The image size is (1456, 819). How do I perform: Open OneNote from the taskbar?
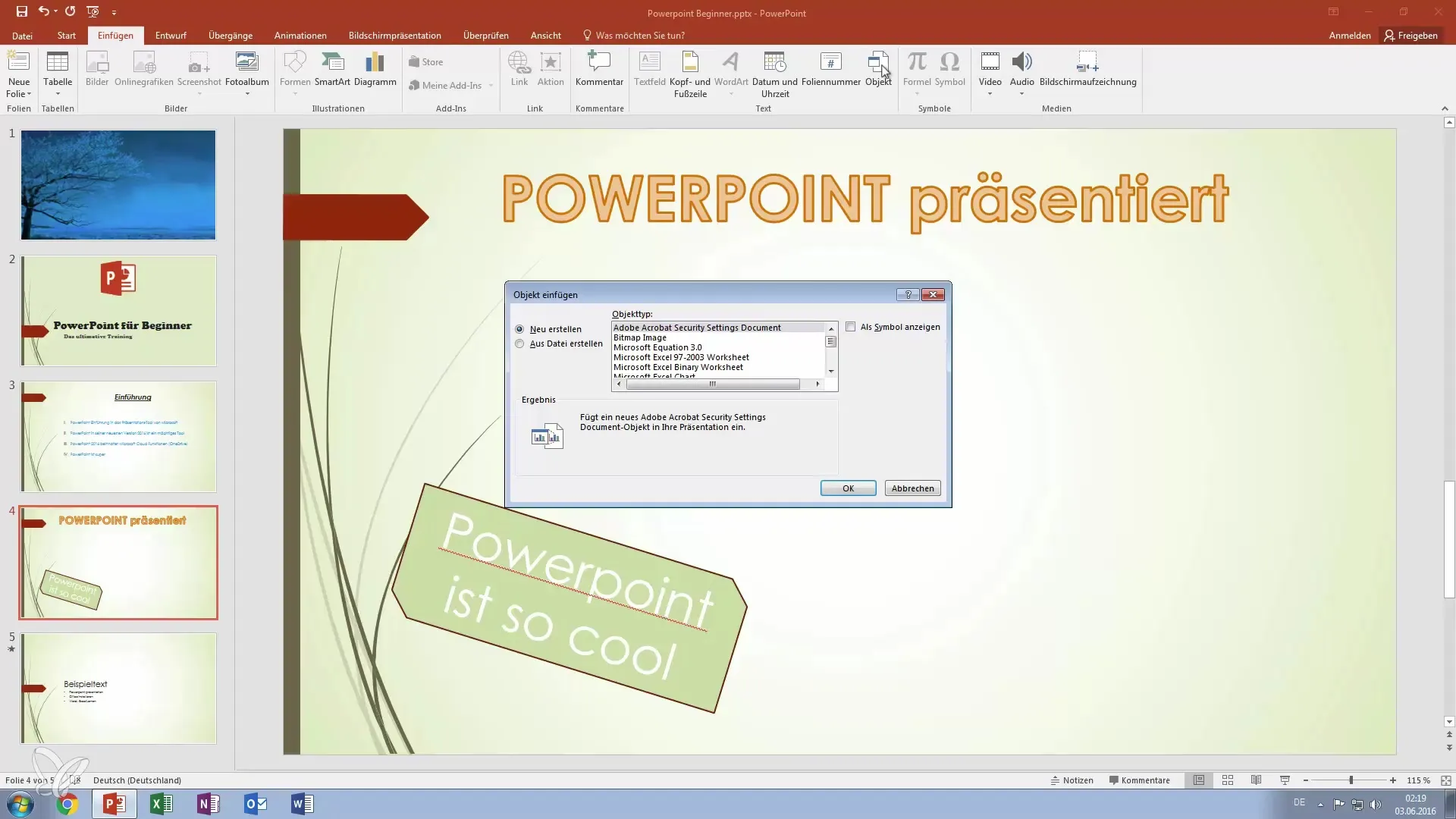click(x=209, y=804)
